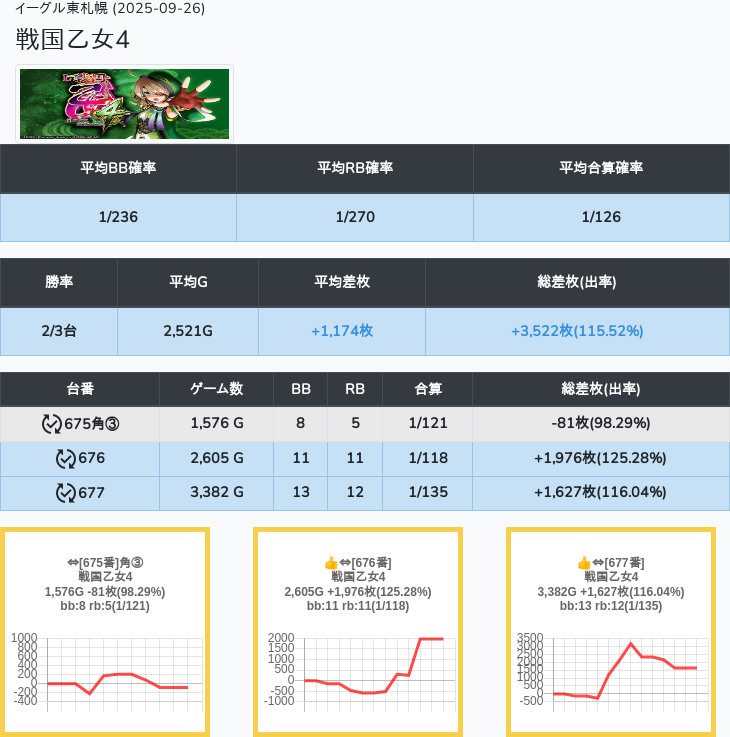Sort by the 台番 column header

coord(80,389)
